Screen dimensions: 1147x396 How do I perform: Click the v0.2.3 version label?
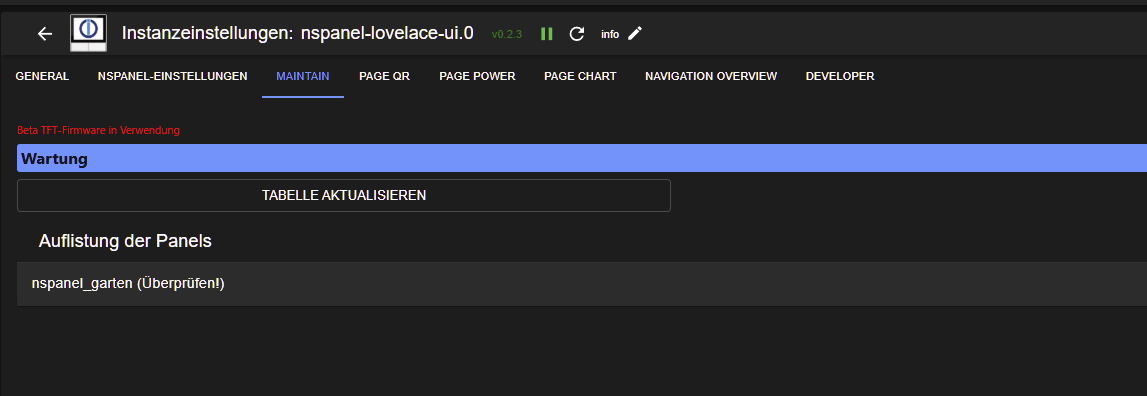(x=506, y=34)
